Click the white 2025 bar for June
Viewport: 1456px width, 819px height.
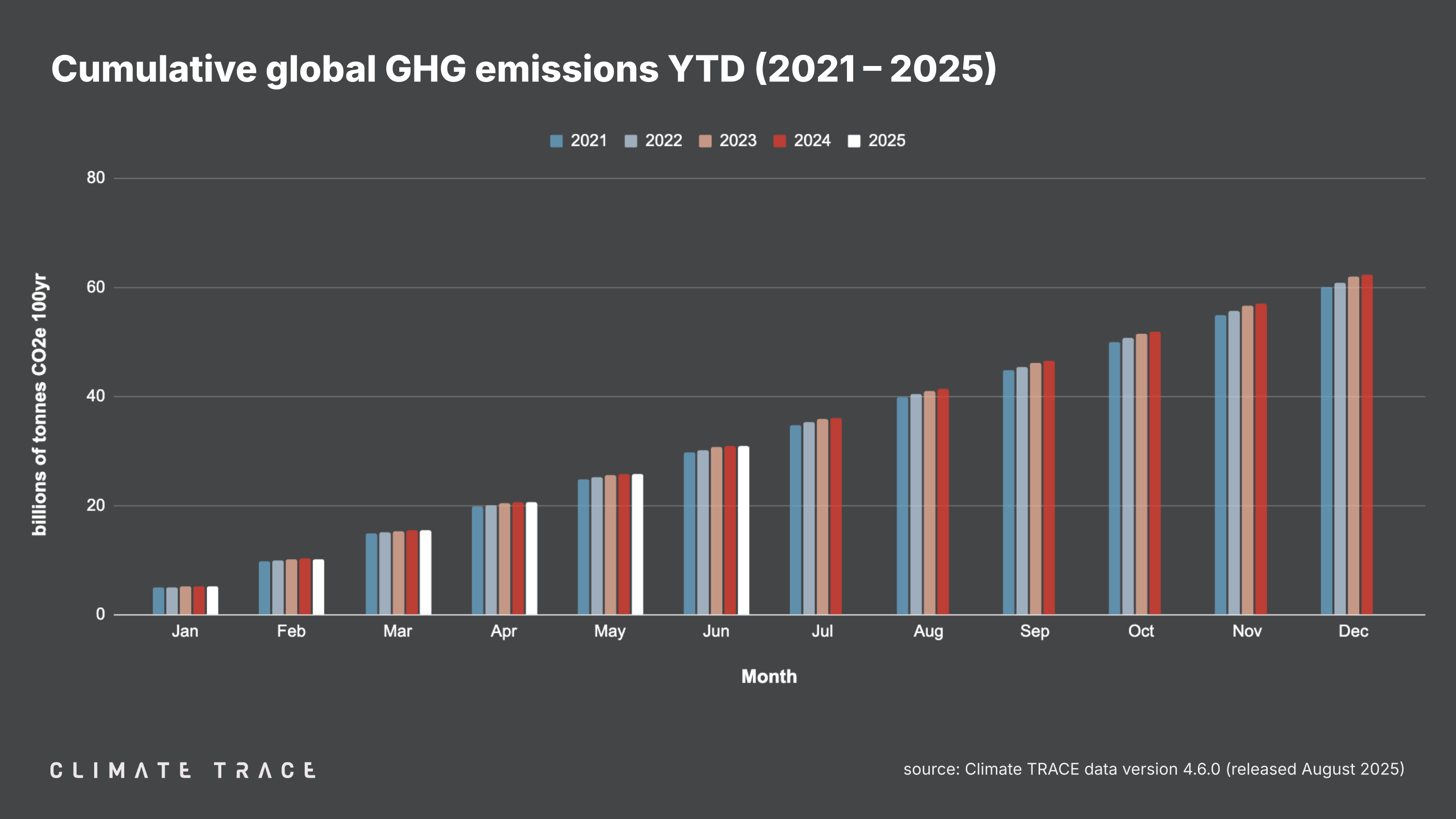tap(743, 530)
